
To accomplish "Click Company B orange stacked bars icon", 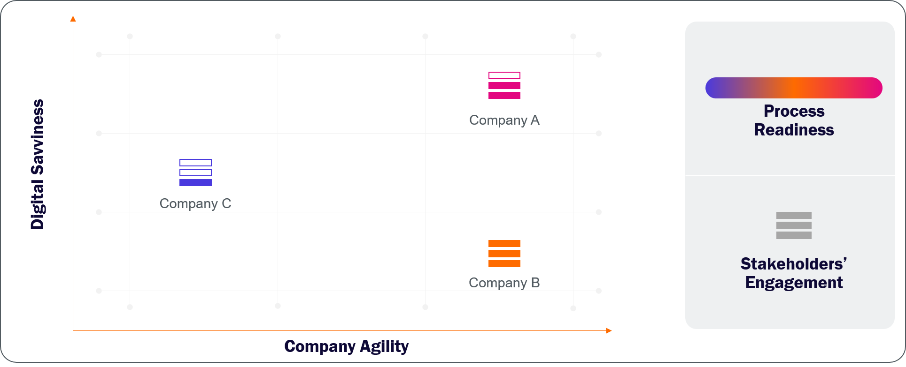I will click(x=504, y=253).
